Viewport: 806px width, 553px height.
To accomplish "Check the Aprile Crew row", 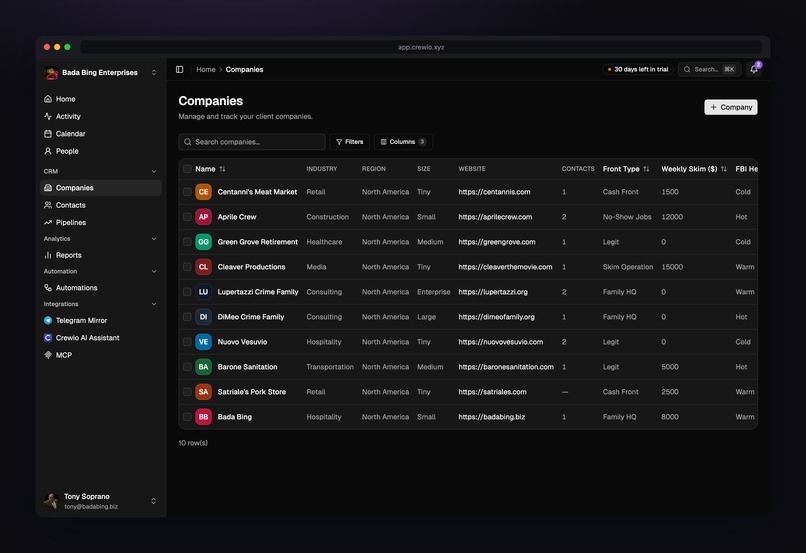I will (187, 217).
